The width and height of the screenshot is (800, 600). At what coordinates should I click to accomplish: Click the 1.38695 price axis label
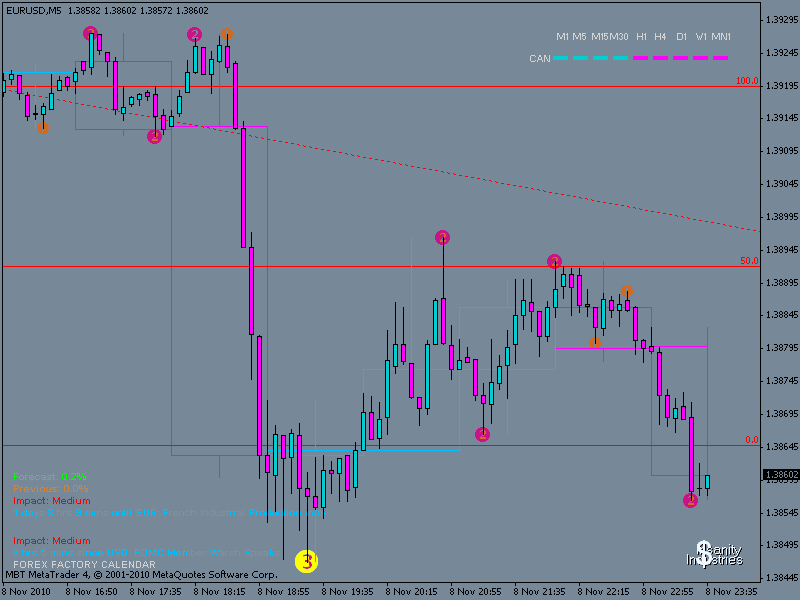point(782,414)
